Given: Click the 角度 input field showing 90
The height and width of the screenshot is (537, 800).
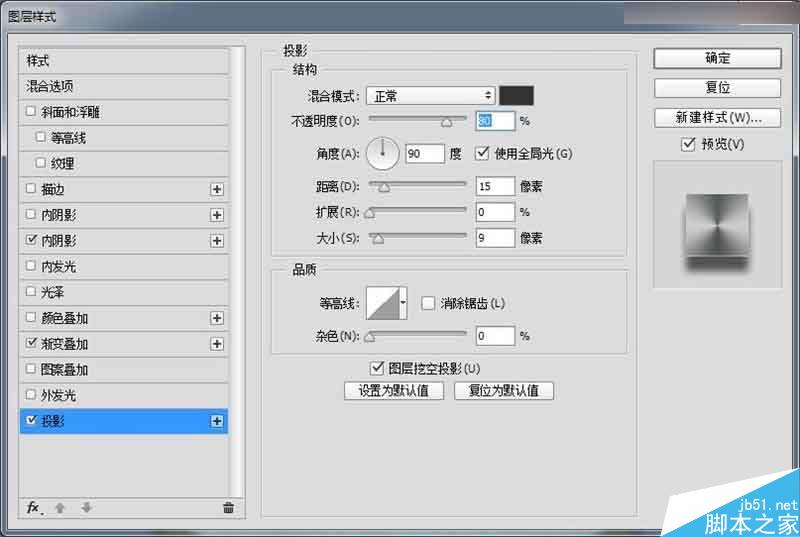Looking at the screenshot, I should coord(425,154).
